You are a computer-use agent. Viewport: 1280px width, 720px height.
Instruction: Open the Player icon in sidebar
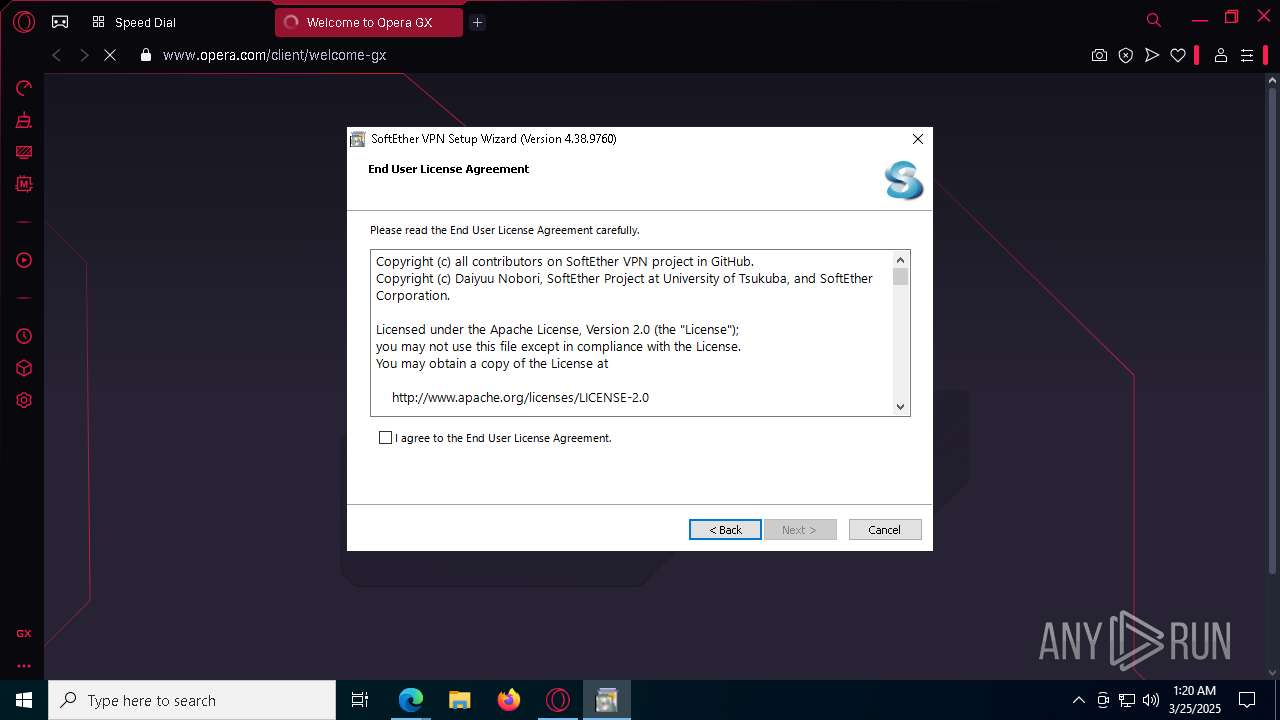pos(24,260)
